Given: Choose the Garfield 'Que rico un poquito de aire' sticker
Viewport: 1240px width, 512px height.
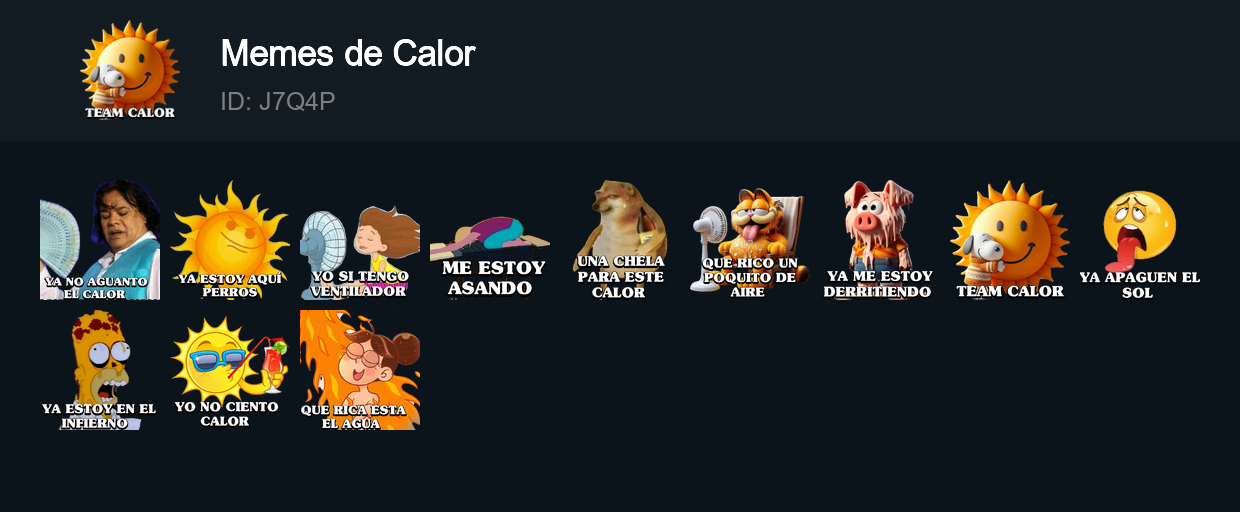Looking at the screenshot, I should (x=750, y=240).
